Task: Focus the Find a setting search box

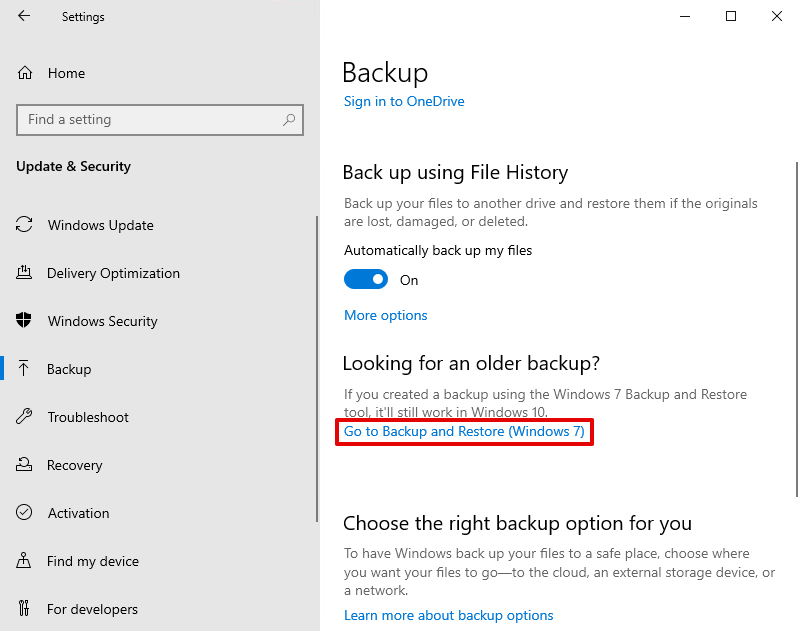Action: [160, 120]
